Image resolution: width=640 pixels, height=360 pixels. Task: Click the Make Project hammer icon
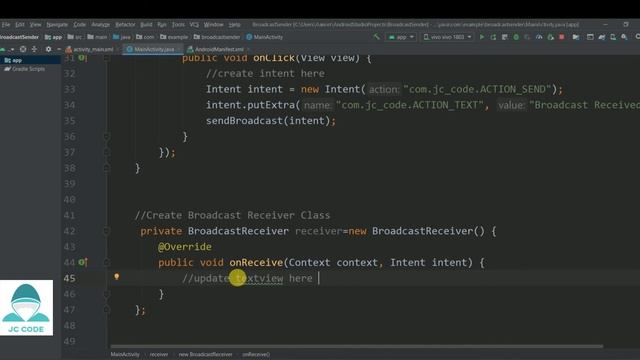376,37
